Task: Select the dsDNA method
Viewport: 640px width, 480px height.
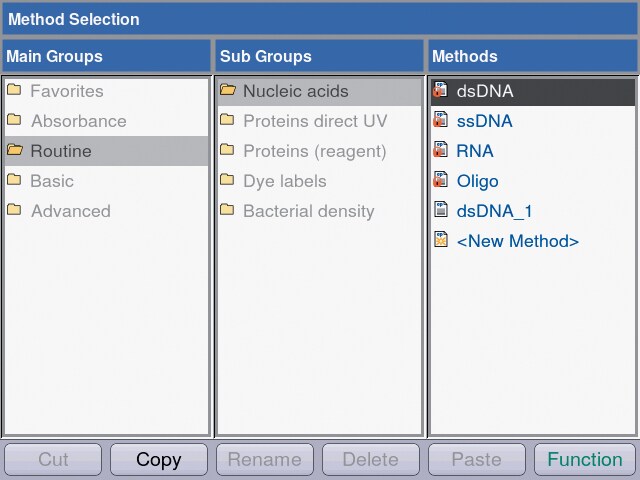Action: coord(533,91)
